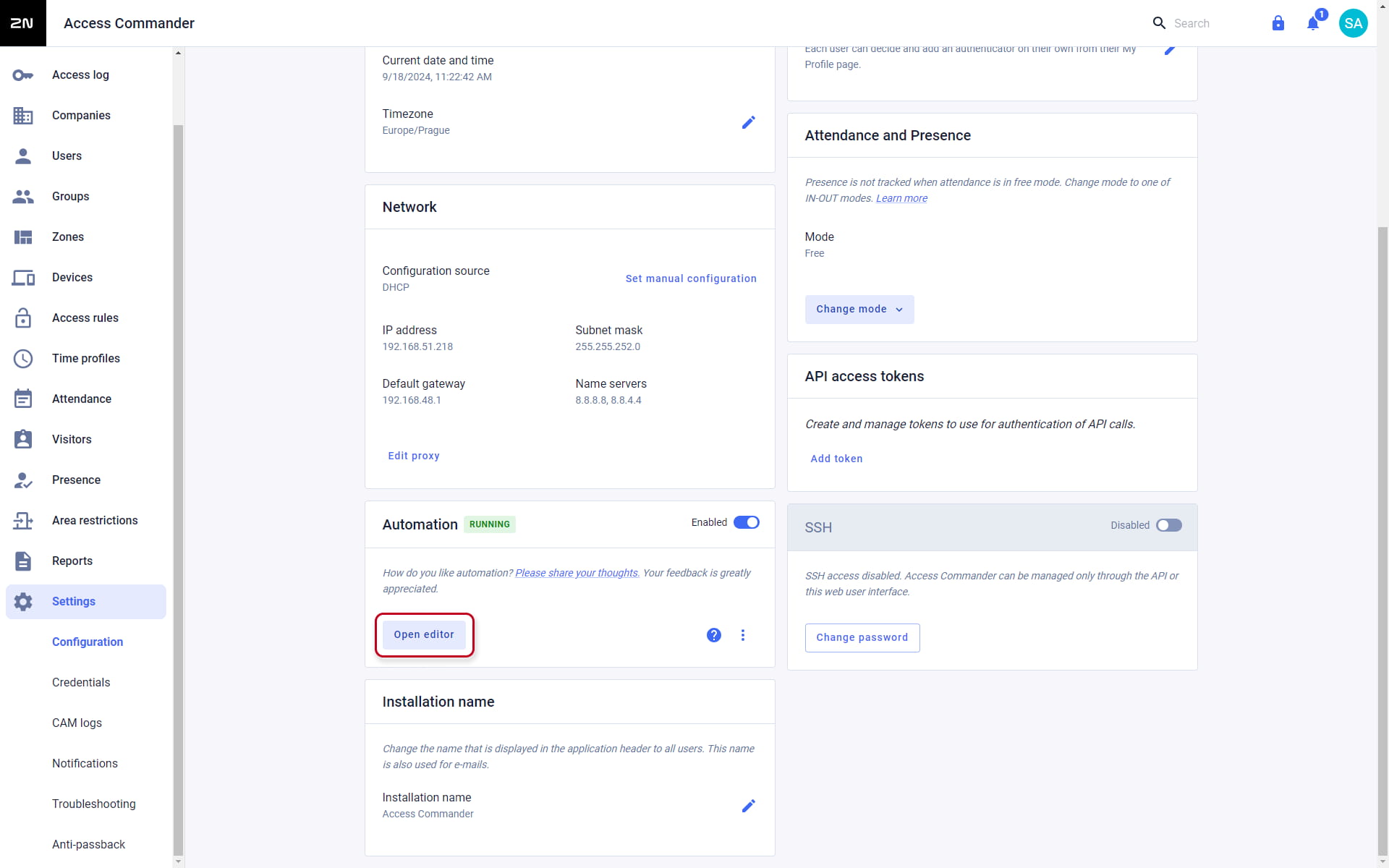Go to Companies section
The height and width of the screenshot is (868, 1389).
[85, 116]
